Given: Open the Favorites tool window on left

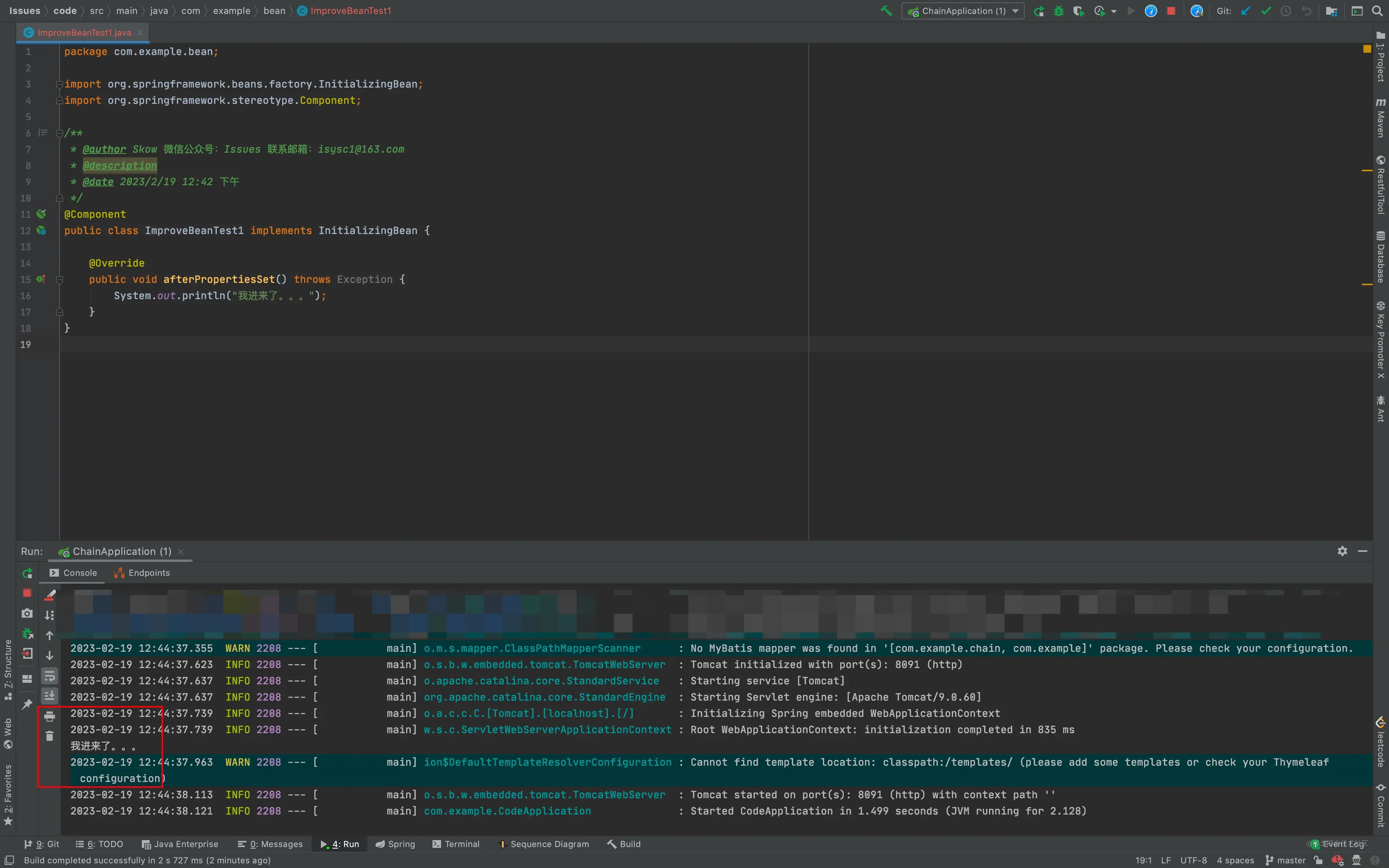Looking at the screenshot, I should pos(8,795).
